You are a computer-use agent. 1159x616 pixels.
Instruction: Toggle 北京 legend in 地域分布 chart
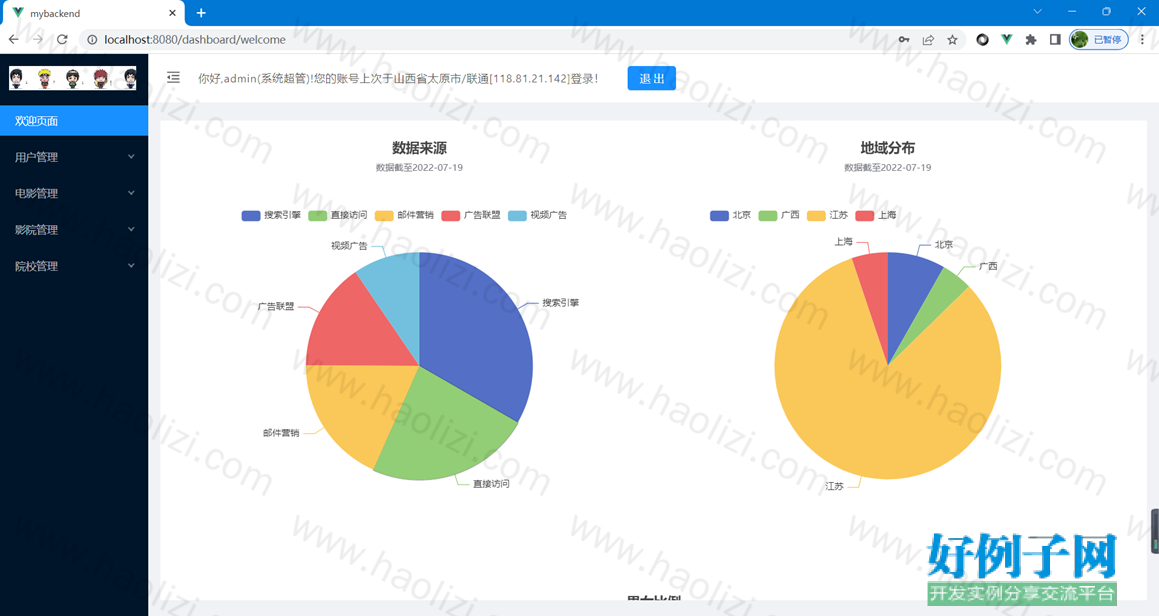pos(730,215)
